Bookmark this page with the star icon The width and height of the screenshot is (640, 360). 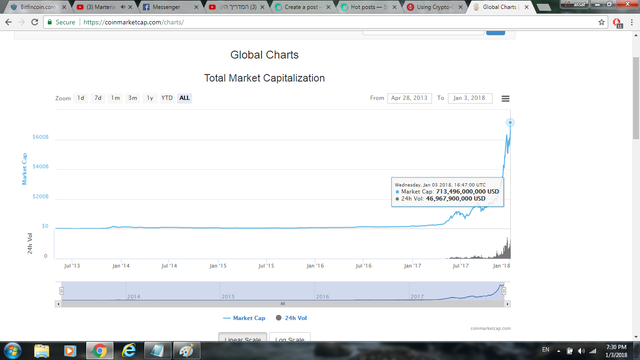coord(601,22)
